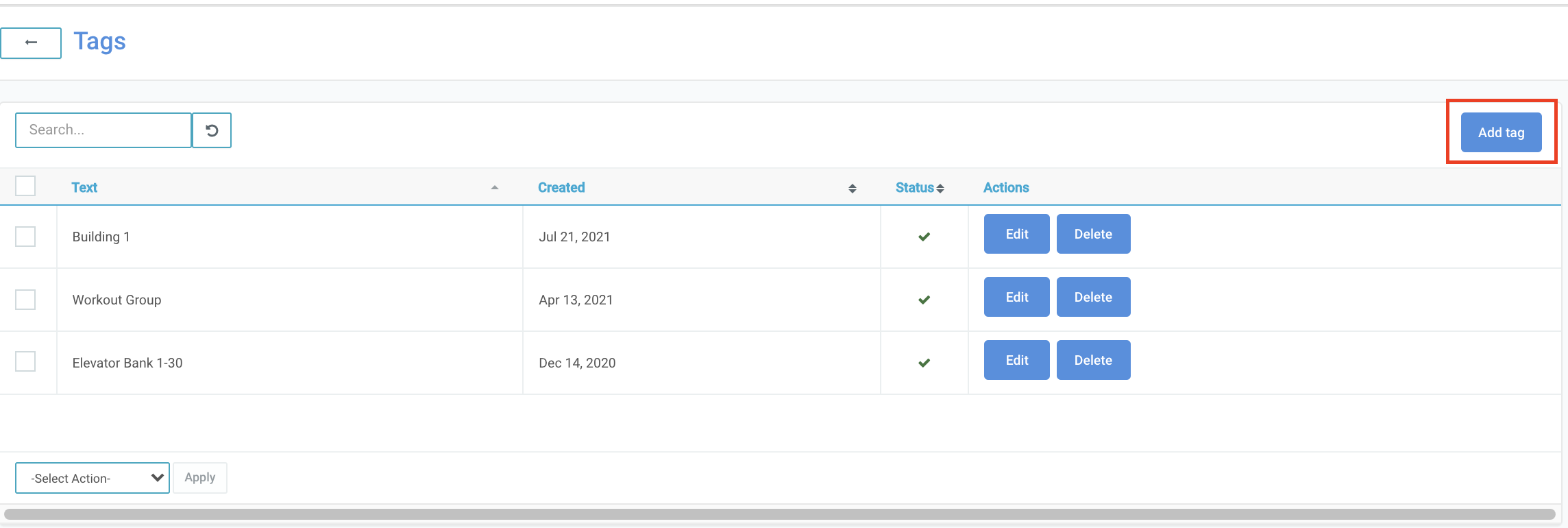Click the Created column sort arrows
Image resolution: width=1568 pixels, height=528 pixels.
852,189
